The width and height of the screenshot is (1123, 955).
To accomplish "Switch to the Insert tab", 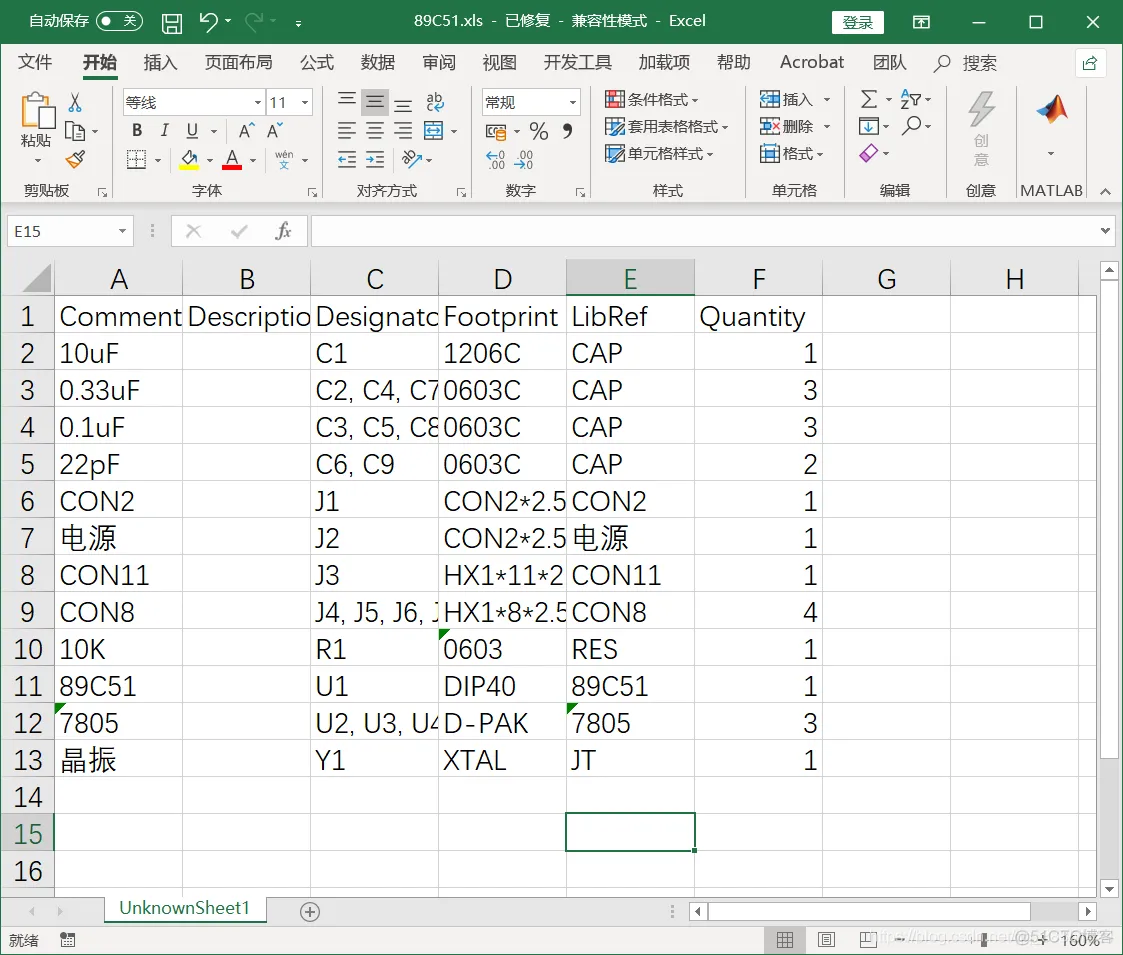I will coord(160,63).
